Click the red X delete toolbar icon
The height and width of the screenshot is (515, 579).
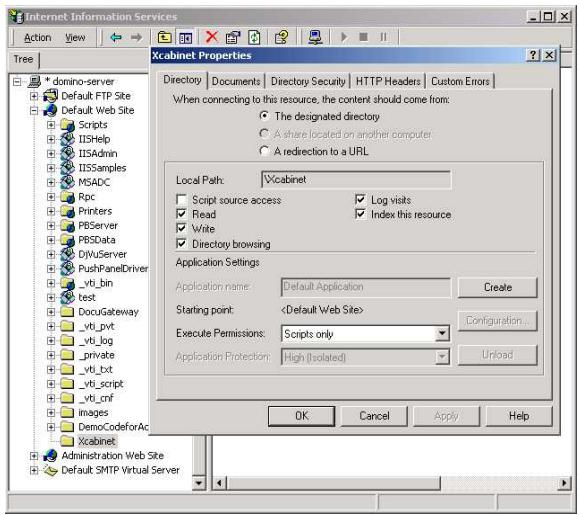(212, 37)
